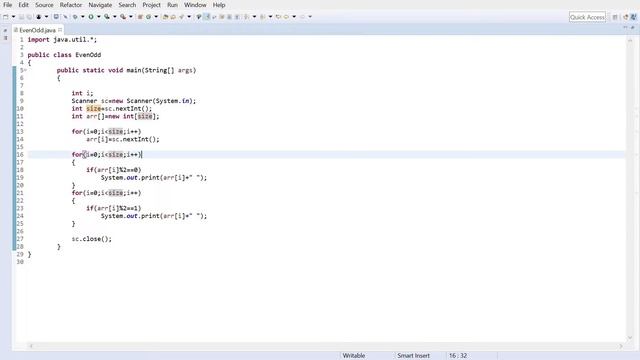Click the Back navigation arrow icon

click(286, 17)
